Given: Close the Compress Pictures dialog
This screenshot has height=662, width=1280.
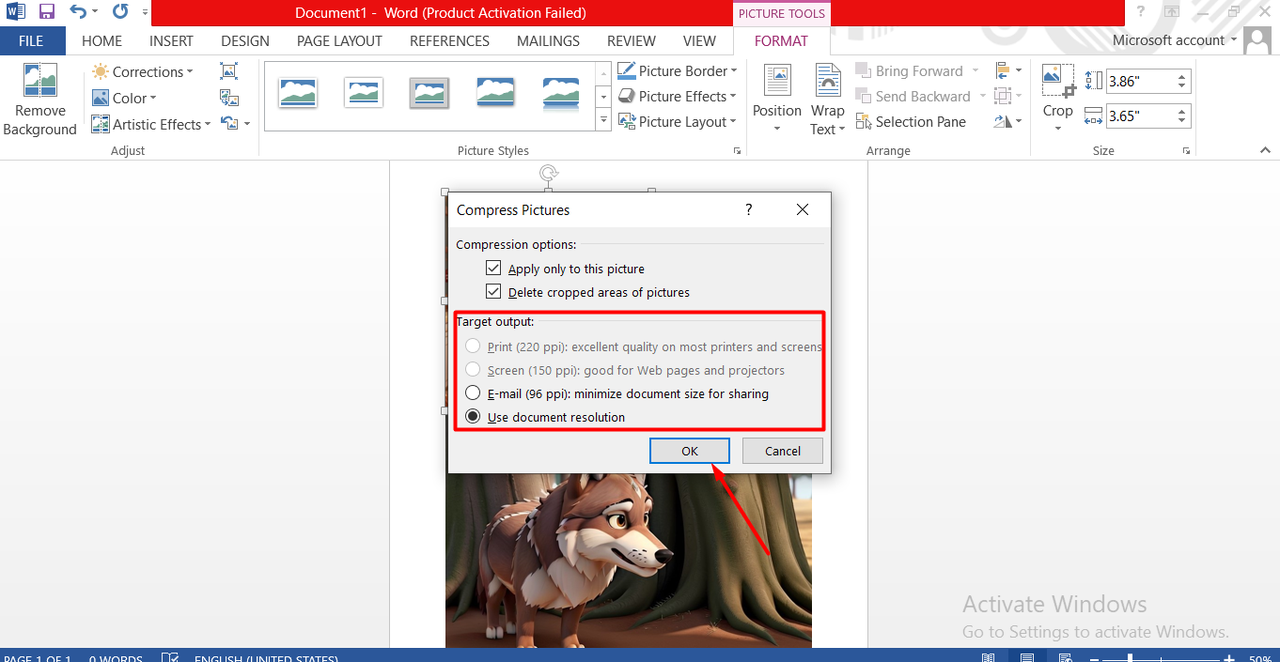Looking at the screenshot, I should (802, 210).
